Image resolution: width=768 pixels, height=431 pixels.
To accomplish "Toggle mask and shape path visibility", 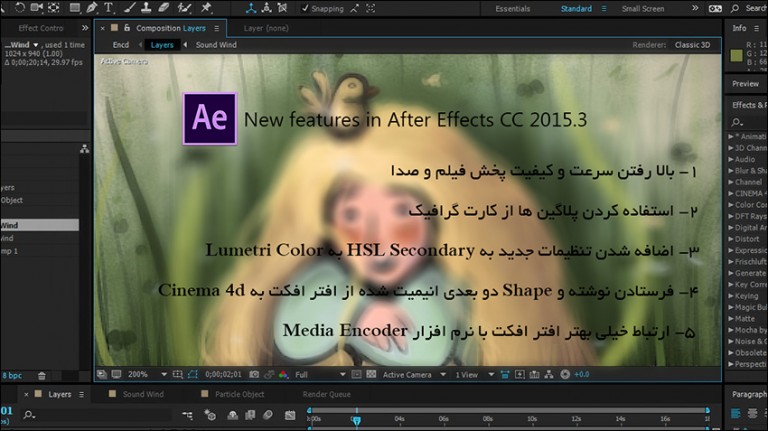I will (192, 375).
